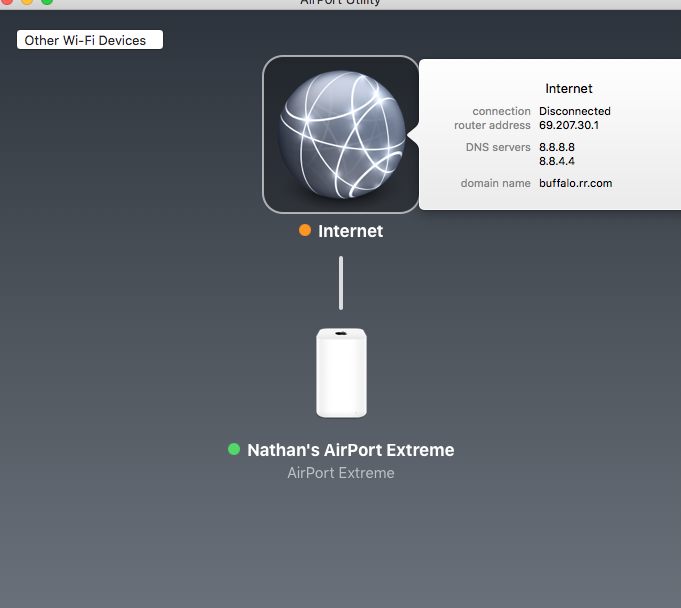Click the "Internet" label under the globe
The width and height of the screenshot is (681, 608).
click(x=350, y=231)
